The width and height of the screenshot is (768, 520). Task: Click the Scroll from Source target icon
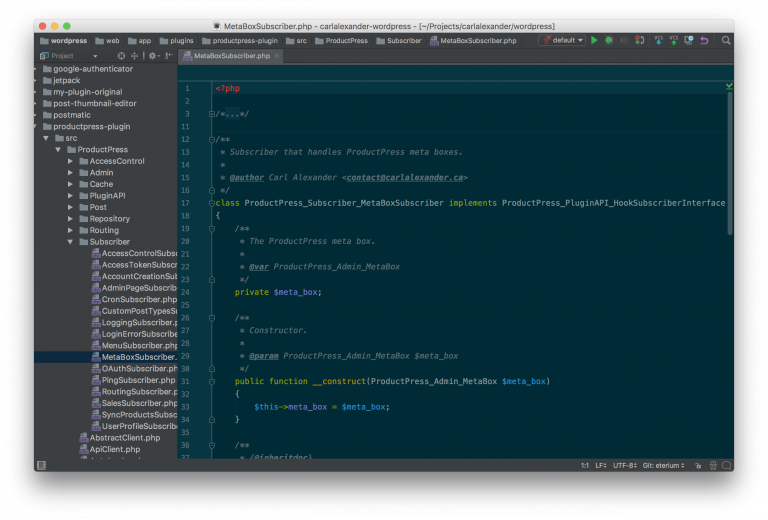coord(121,56)
